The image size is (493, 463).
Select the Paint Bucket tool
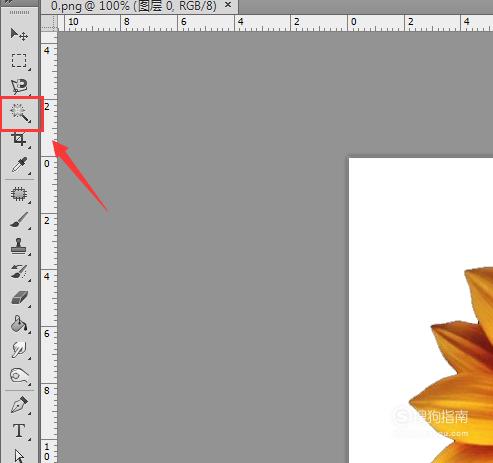point(19,324)
